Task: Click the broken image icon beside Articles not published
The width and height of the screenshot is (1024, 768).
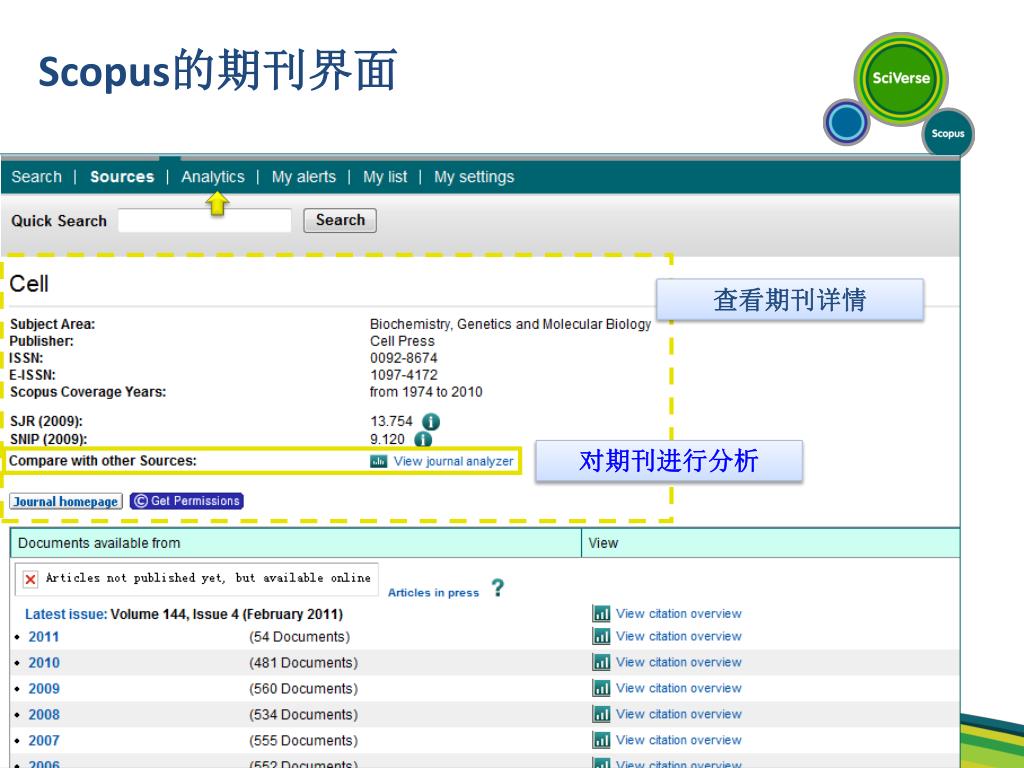Action: click(x=30, y=579)
